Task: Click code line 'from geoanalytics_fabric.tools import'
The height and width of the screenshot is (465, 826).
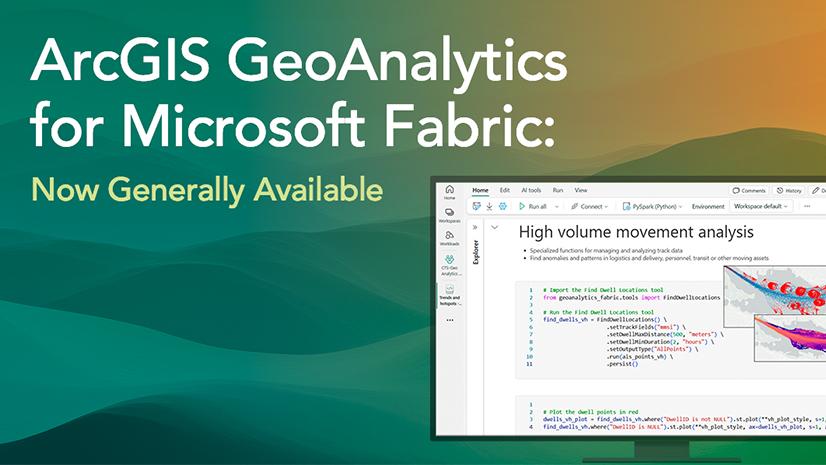Action: click(x=631, y=298)
